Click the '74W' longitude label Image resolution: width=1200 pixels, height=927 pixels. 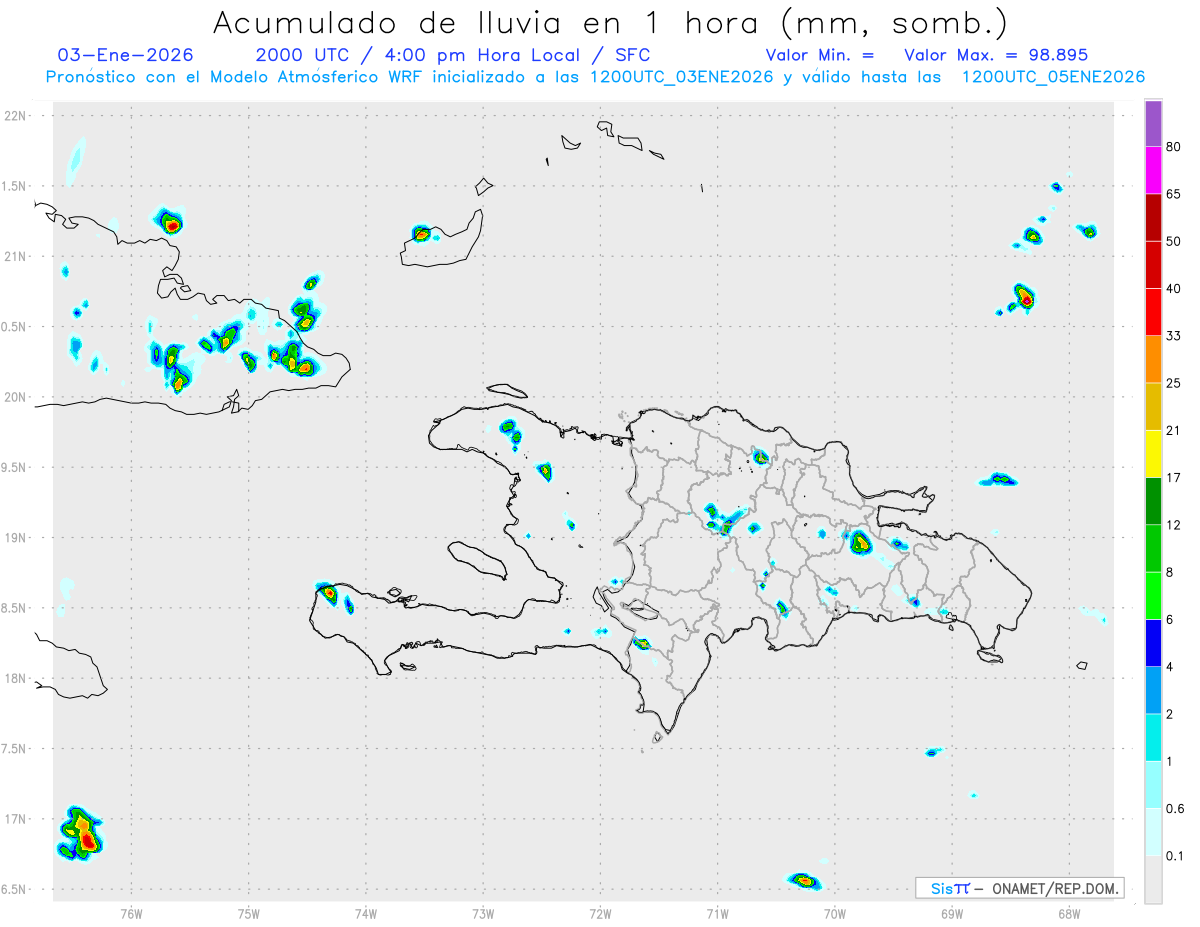[366, 913]
